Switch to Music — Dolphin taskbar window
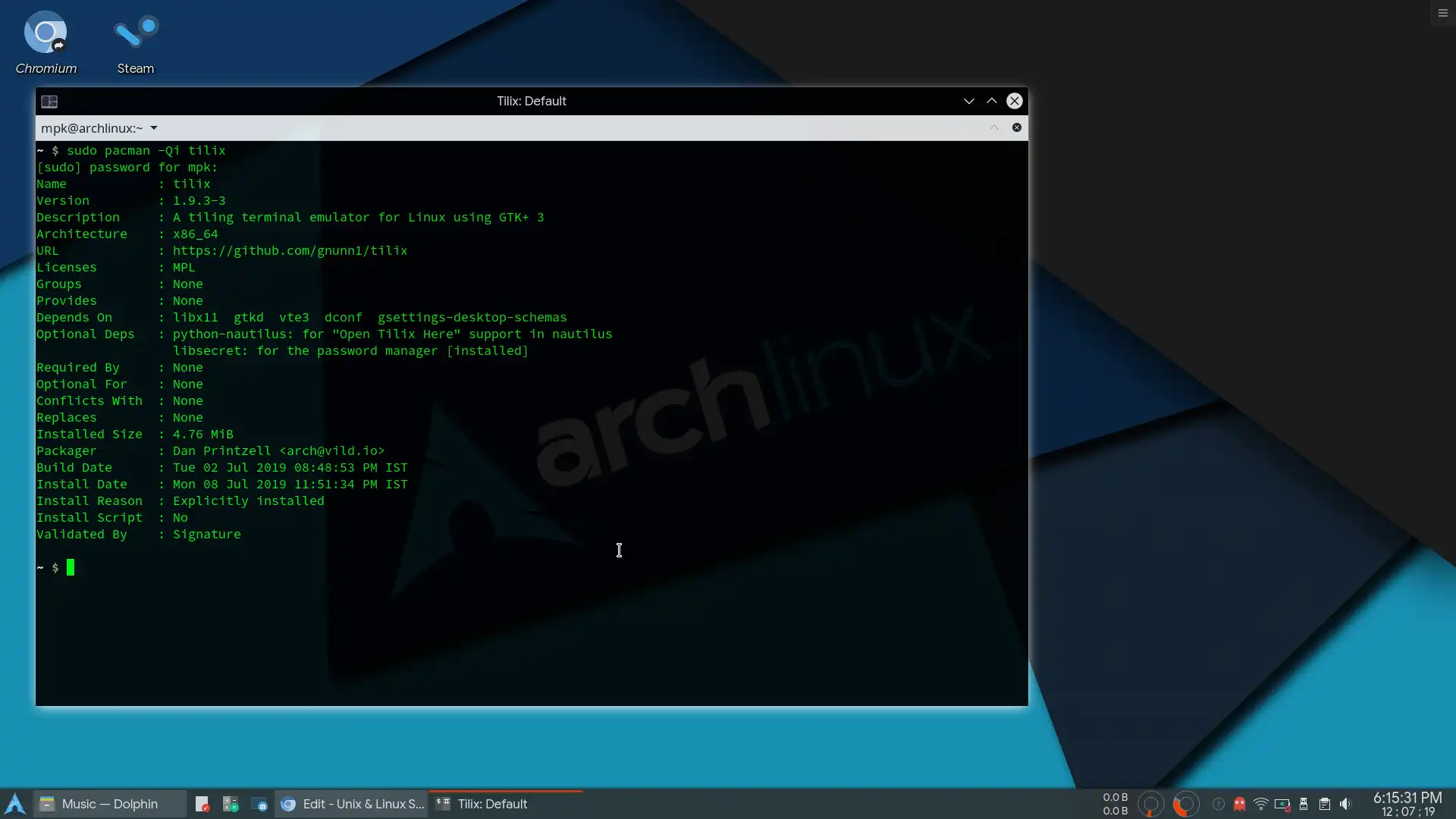This screenshot has width=1456, height=819. [x=109, y=804]
